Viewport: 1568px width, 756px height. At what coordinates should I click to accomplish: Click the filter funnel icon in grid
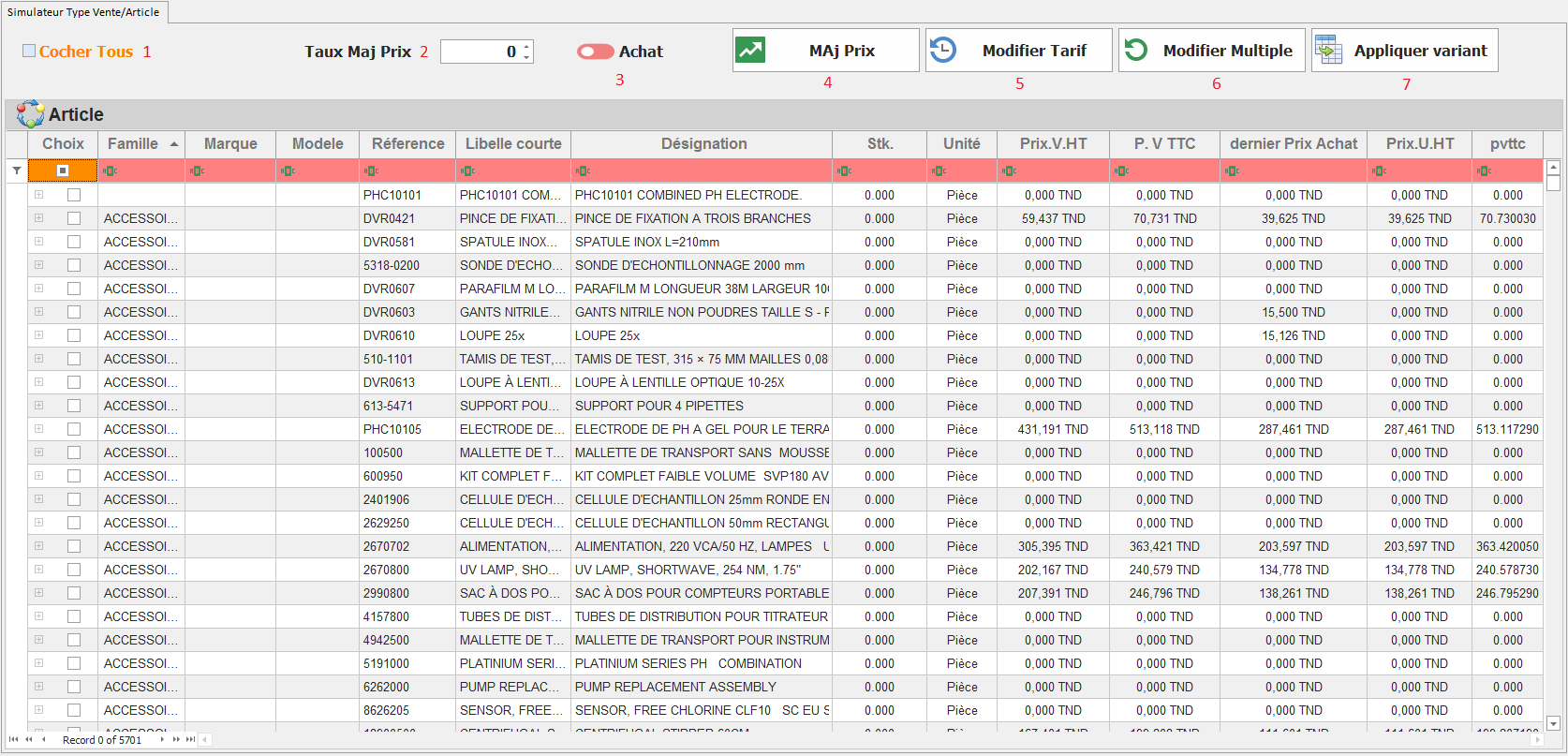pos(17,170)
